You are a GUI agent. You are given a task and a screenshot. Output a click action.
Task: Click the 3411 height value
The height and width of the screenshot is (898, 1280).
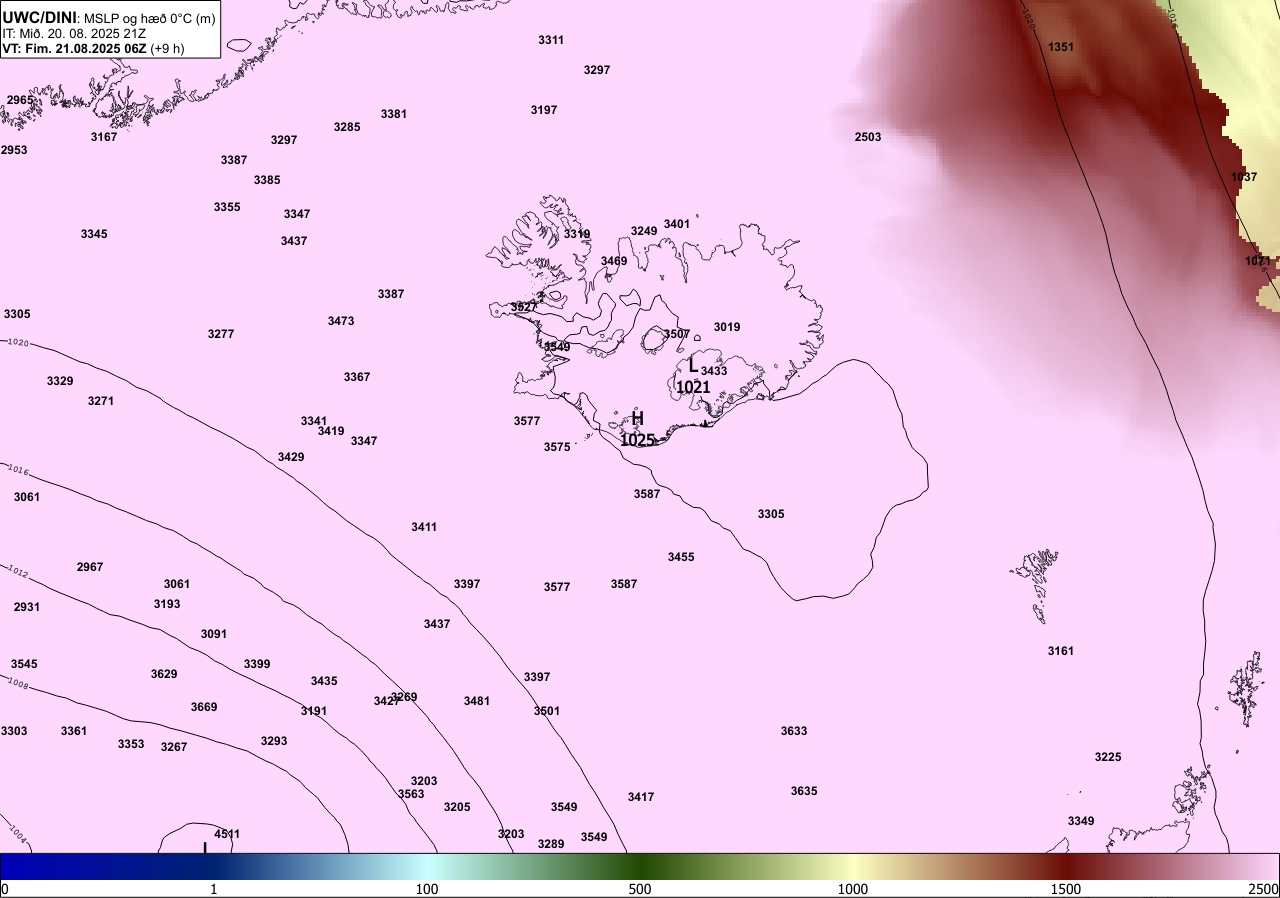click(424, 527)
